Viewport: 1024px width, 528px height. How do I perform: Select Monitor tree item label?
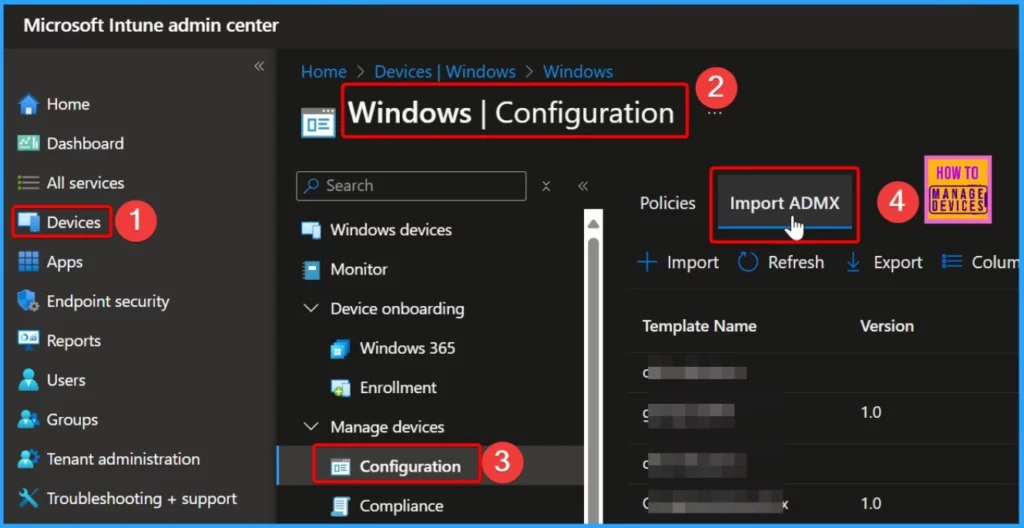[359, 269]
